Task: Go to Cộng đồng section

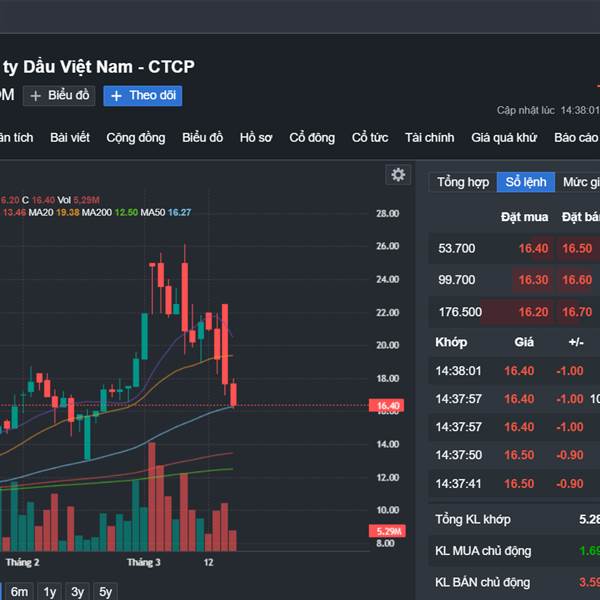Action: point(136,137)
